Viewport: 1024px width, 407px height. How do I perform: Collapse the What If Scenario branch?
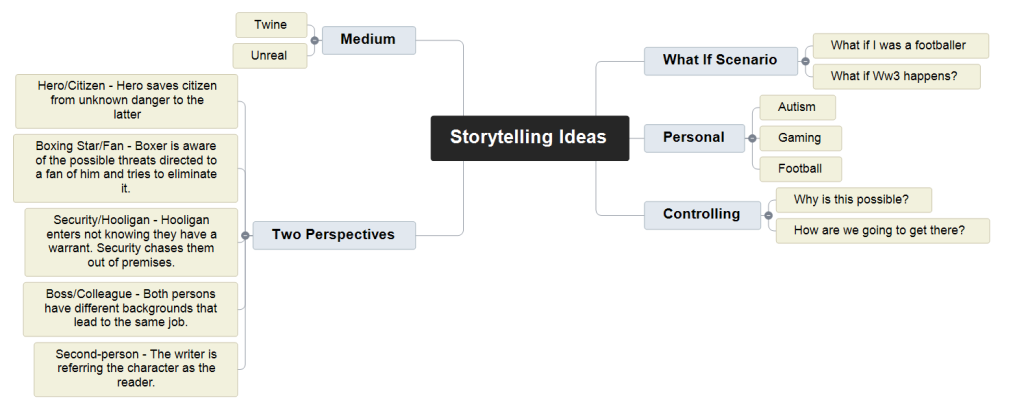(x=805, y=61)
